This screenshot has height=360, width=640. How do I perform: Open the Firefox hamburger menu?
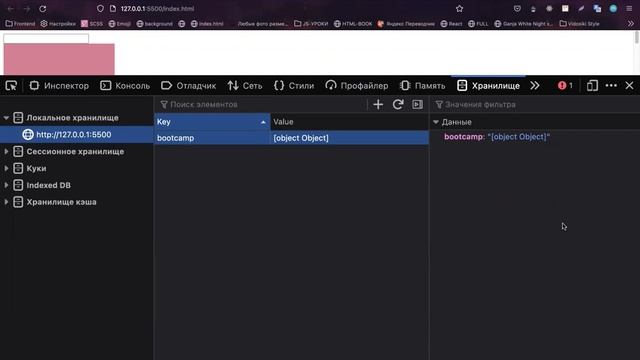pyautogui.click(x=629, y=9)
